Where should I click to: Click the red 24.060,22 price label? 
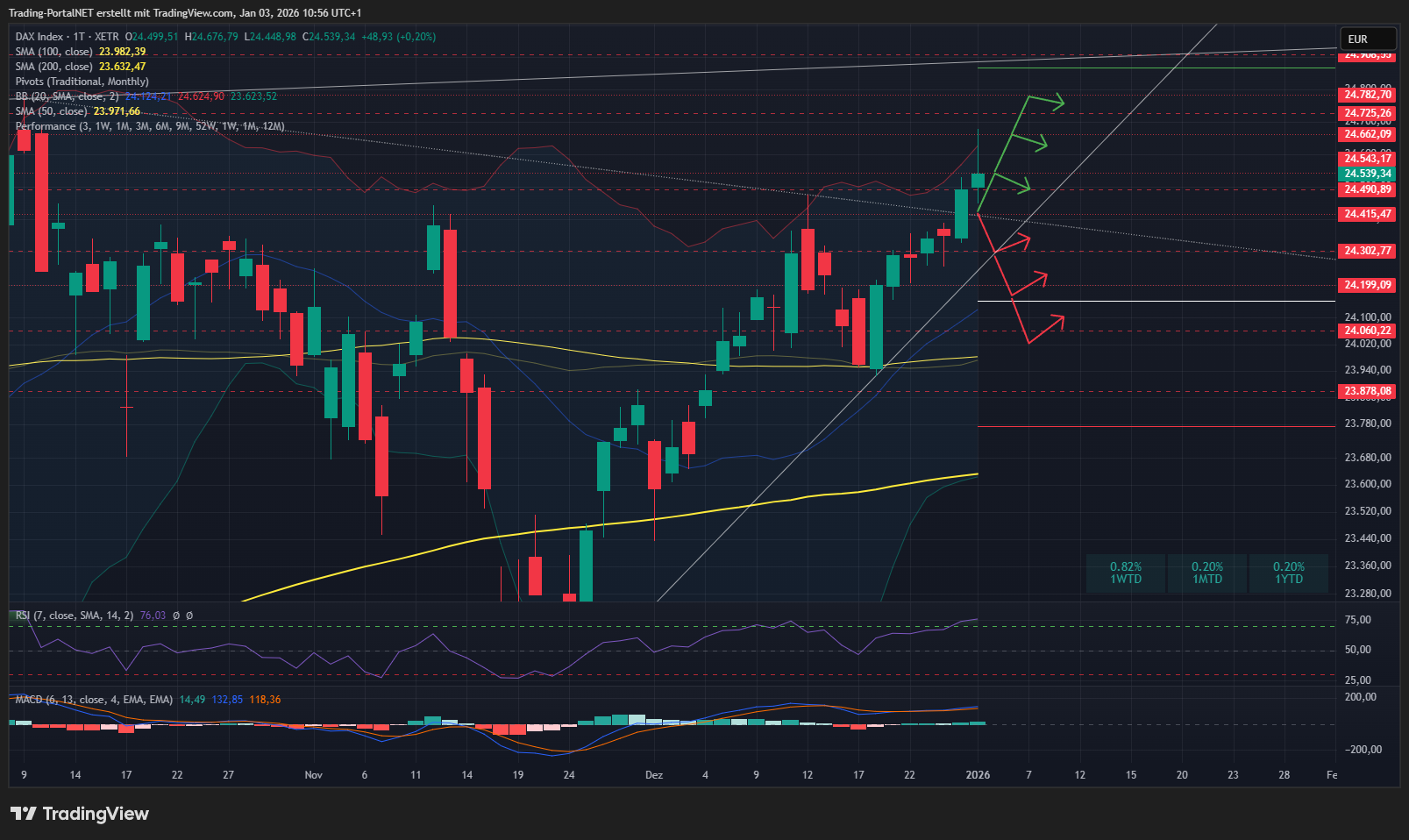(1368, 331)
